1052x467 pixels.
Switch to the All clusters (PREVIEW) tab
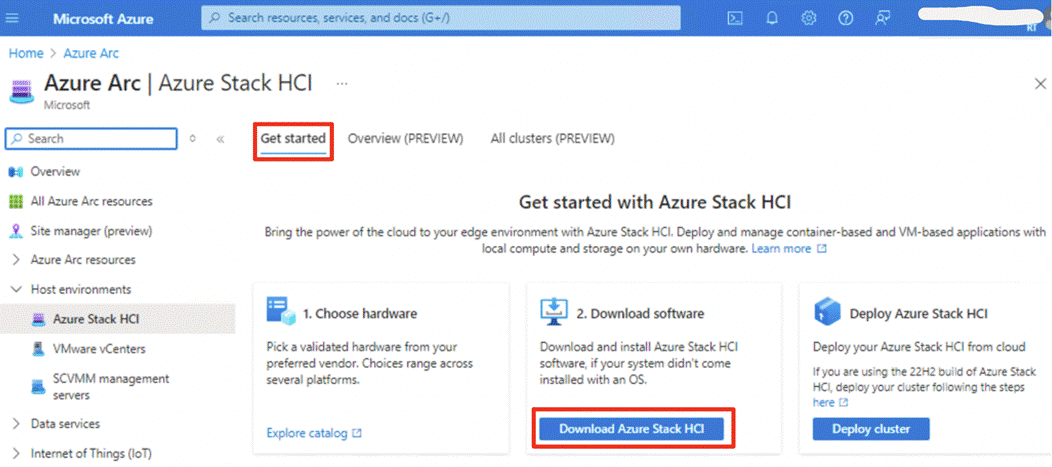(x=552, y=139)
